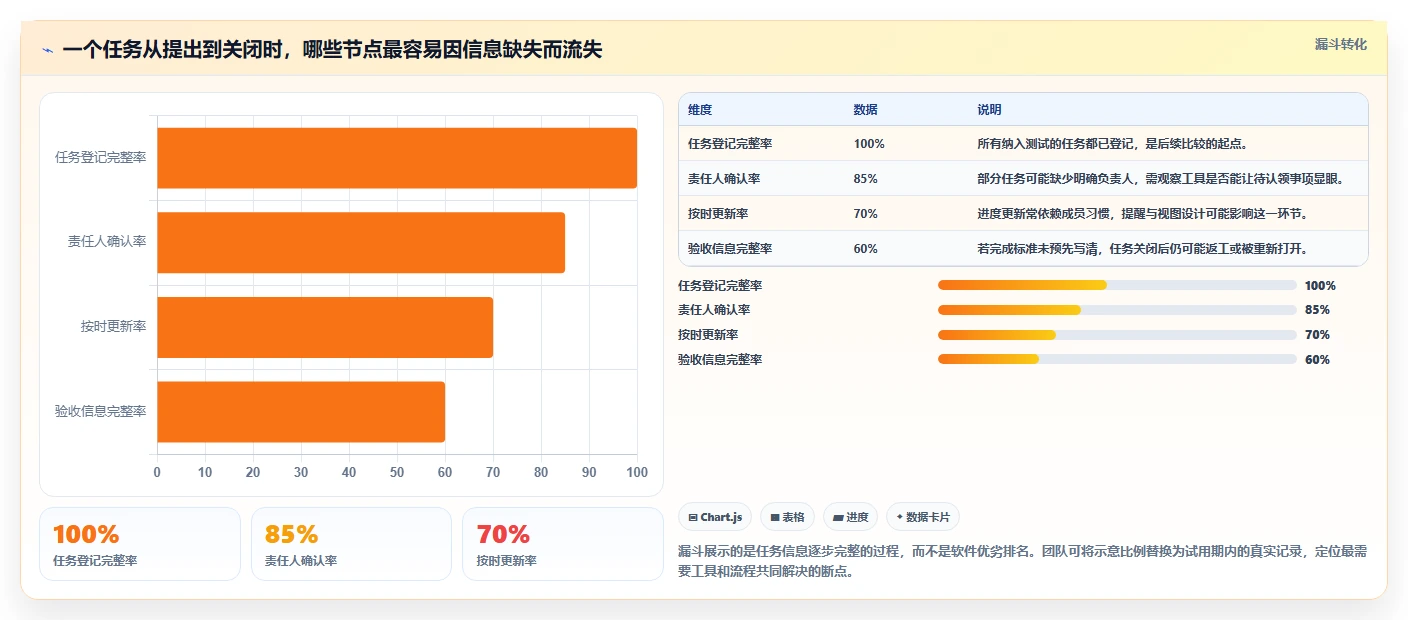This screenshot has width=1408, height=620.
Task: Click the description starting 进度更新常依赖
Action: point(1143,214)
